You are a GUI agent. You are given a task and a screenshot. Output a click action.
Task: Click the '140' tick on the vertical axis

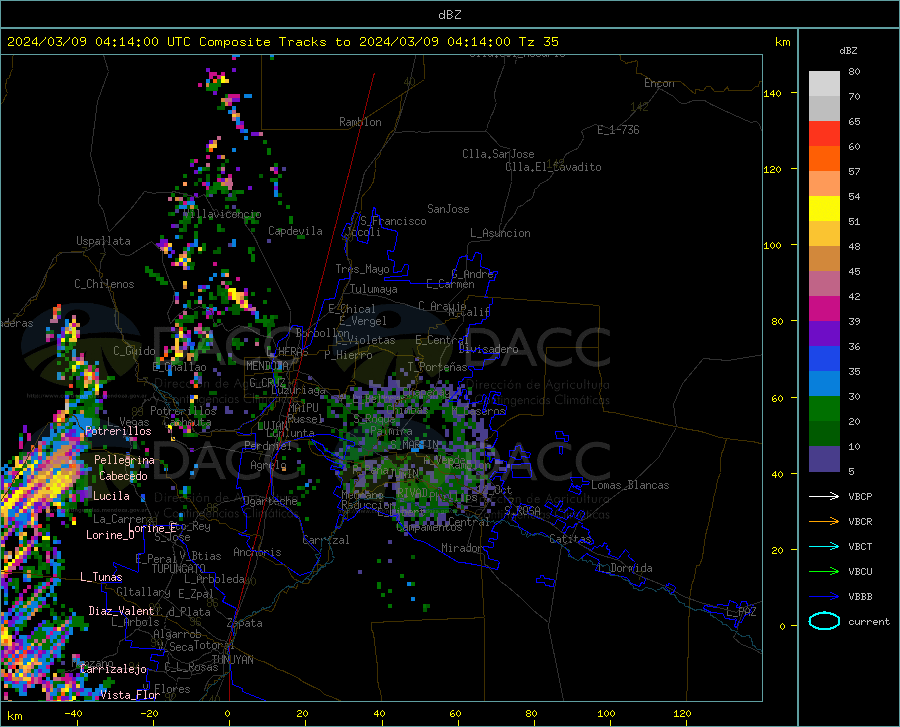[772, 93]
